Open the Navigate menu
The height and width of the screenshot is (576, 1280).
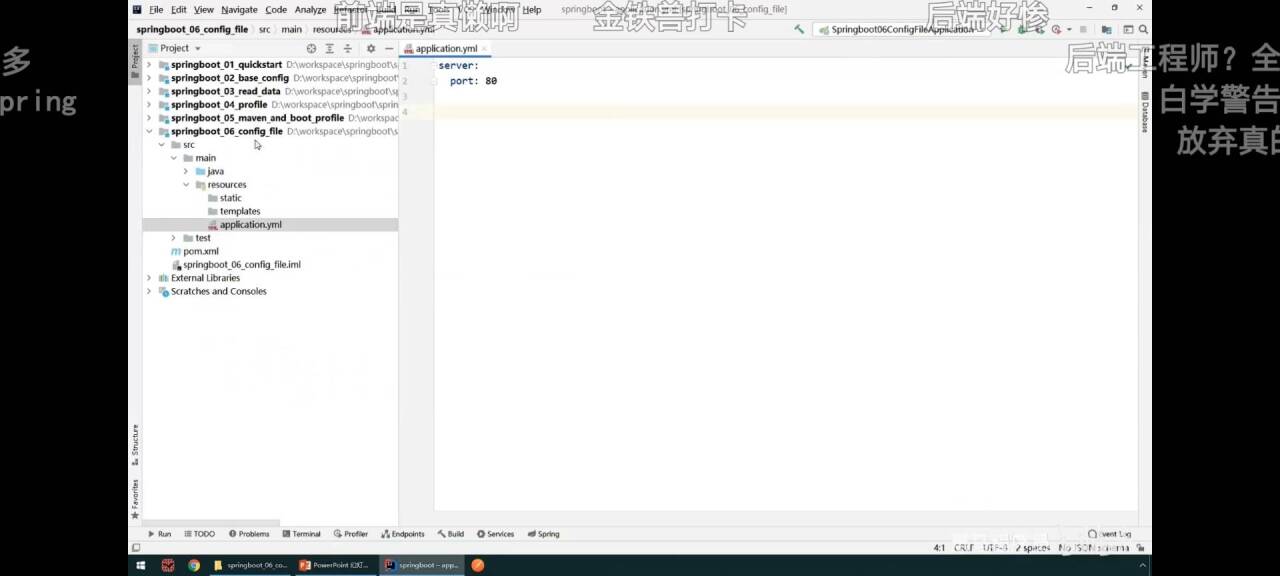coord(239,10)
